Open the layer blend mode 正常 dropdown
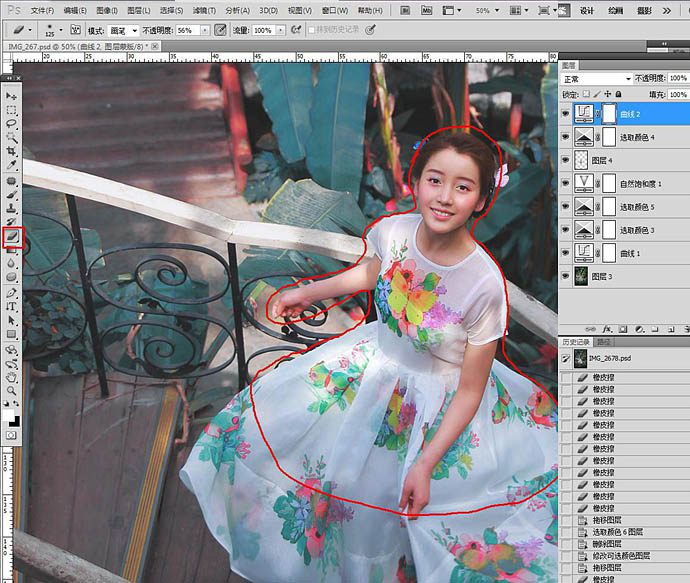The width and height of the screenshot is (690, 583). click(596, 79)
